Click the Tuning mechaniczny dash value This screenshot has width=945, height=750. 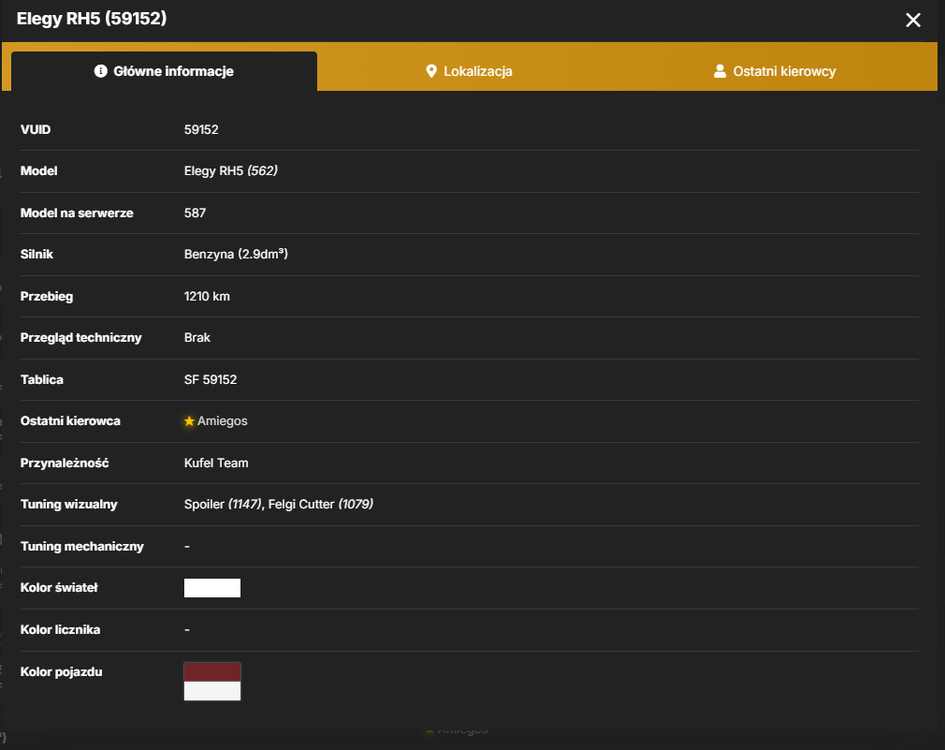click(187, 546)
